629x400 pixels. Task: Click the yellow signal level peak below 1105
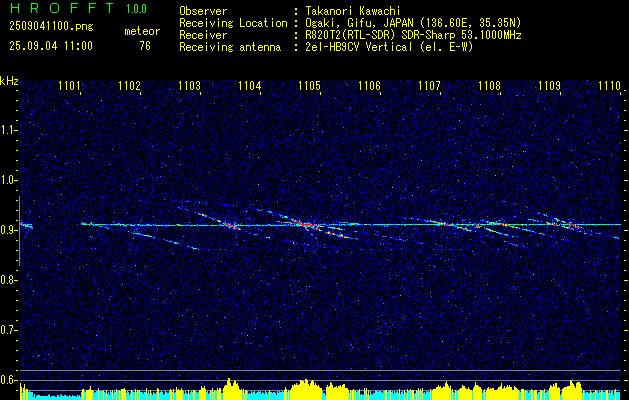306,389
